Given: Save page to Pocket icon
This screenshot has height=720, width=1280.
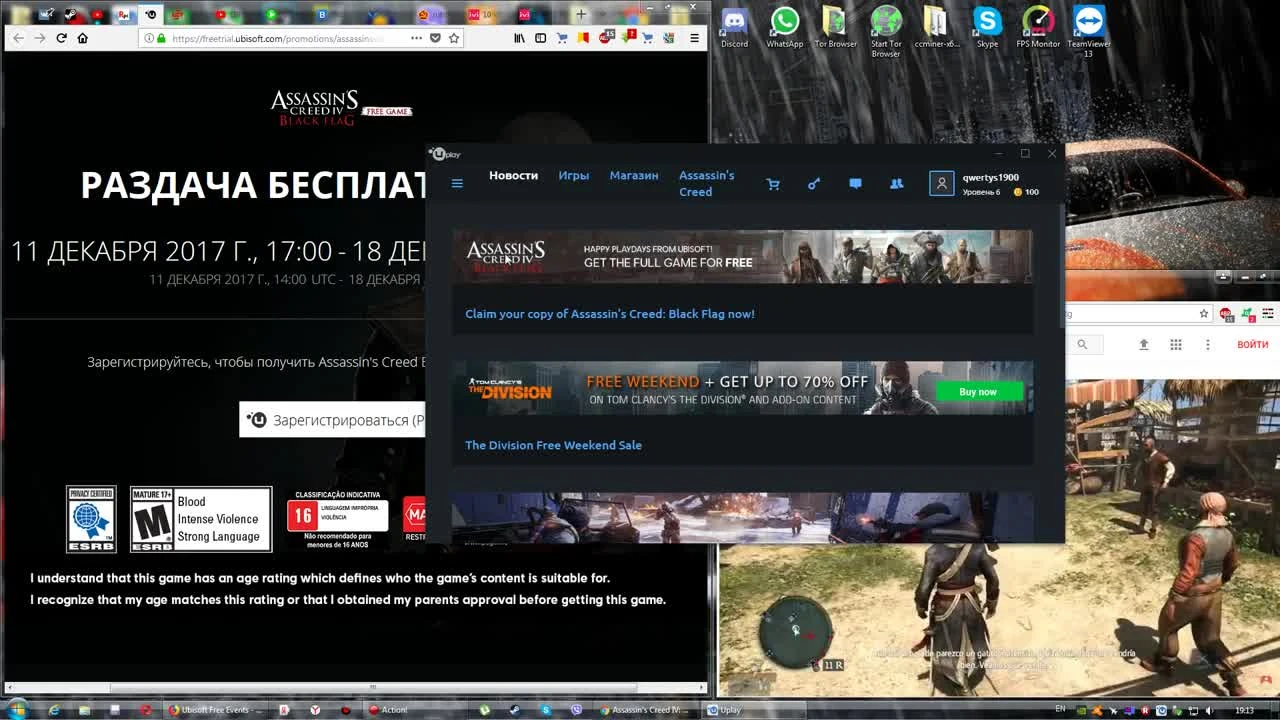Looking at the screenshot, I should 435,38.
